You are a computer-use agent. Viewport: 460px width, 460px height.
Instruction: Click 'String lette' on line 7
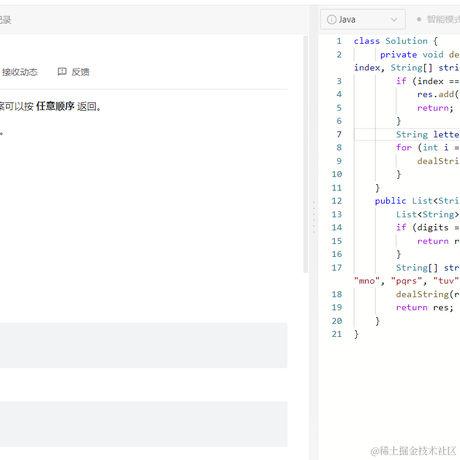point(427,134)
